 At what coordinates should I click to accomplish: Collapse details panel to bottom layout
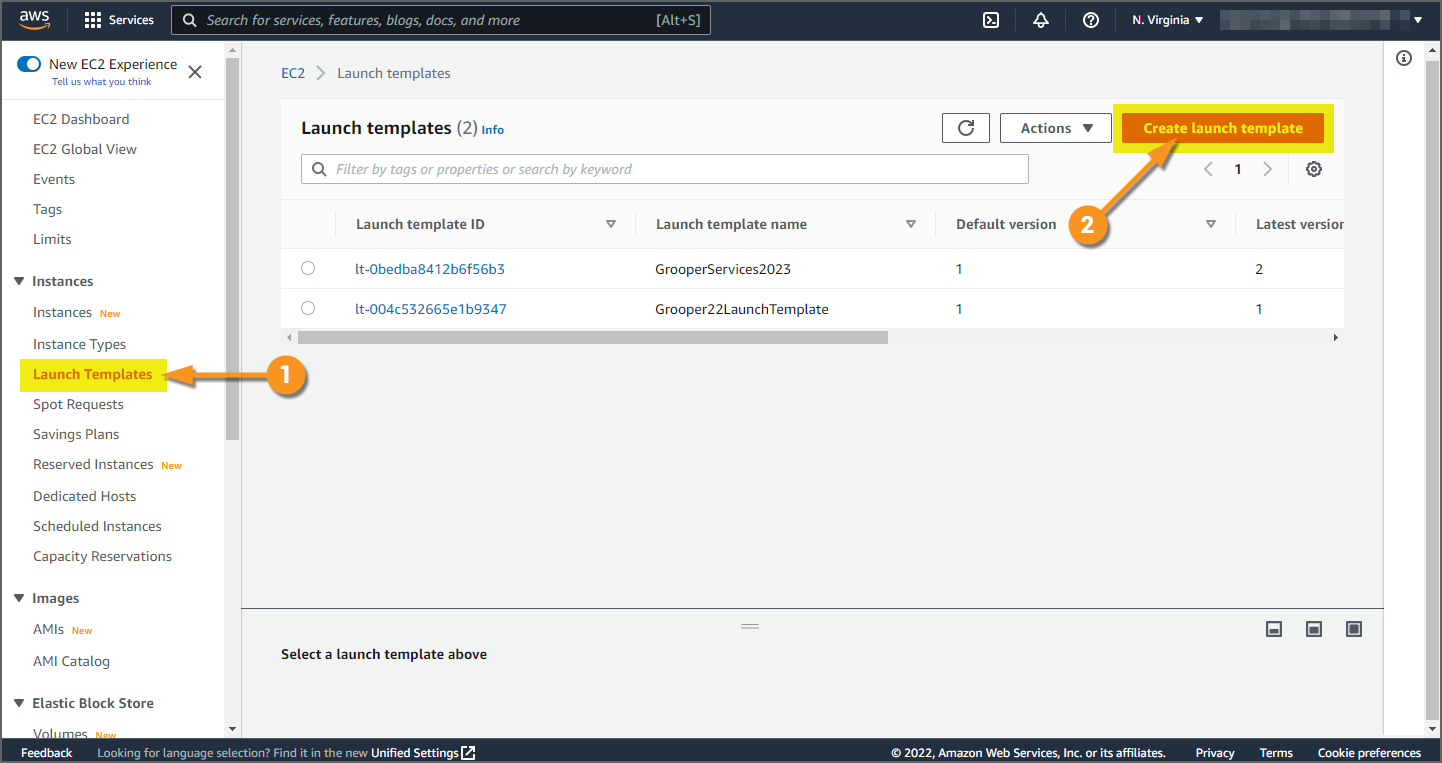[1274, 629]
